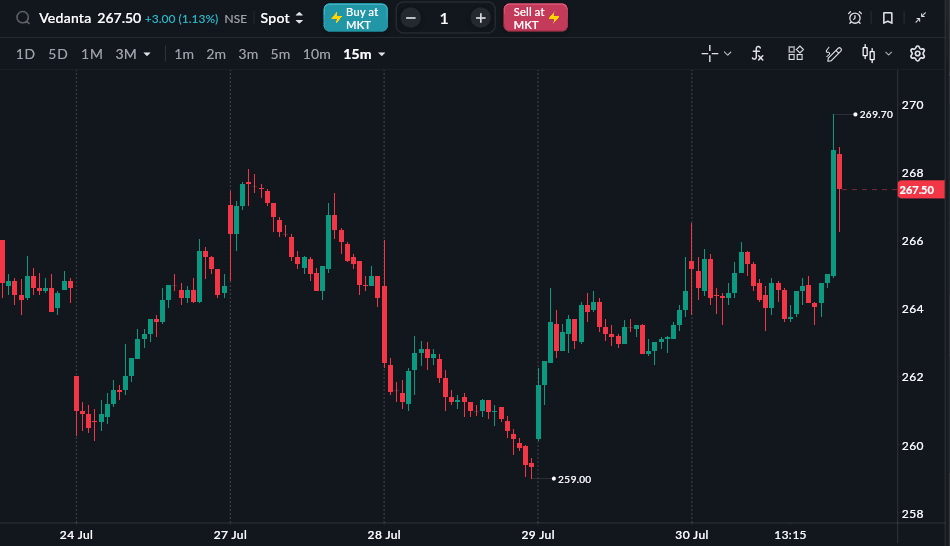Click the search magnifier icon next to Vedanta
This screenshot has width=950, height=546.
[x=23, y=18]
